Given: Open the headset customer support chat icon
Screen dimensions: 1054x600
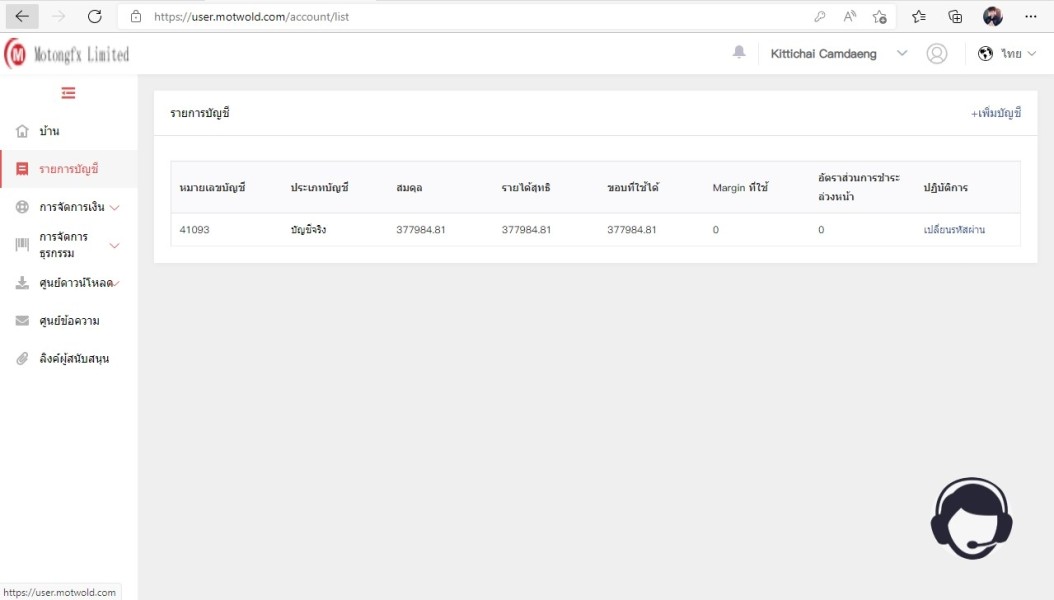Looking at the screenshot, I should click(x=971, y=518).
